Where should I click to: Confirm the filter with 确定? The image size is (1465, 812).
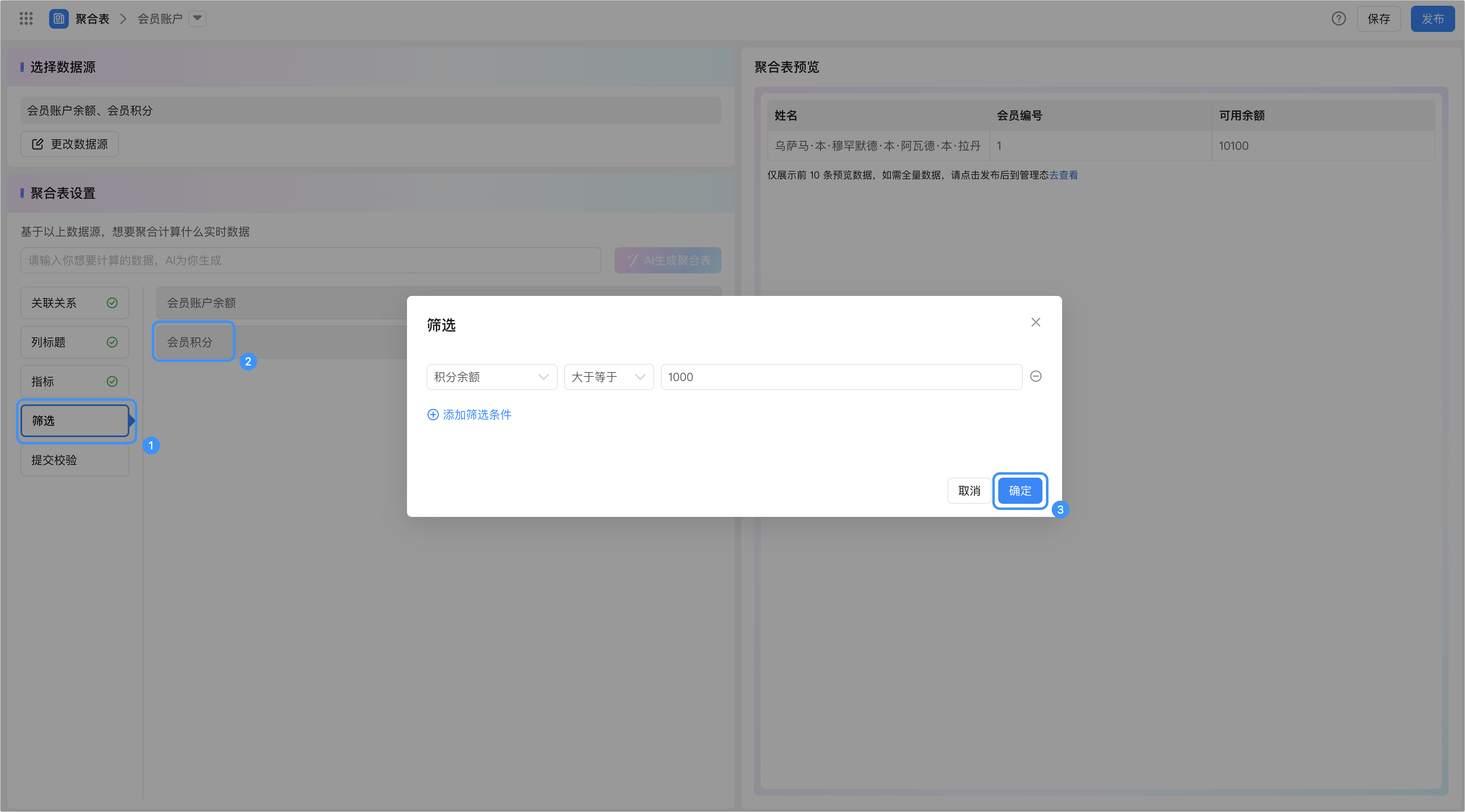[x=1020, y=491]
